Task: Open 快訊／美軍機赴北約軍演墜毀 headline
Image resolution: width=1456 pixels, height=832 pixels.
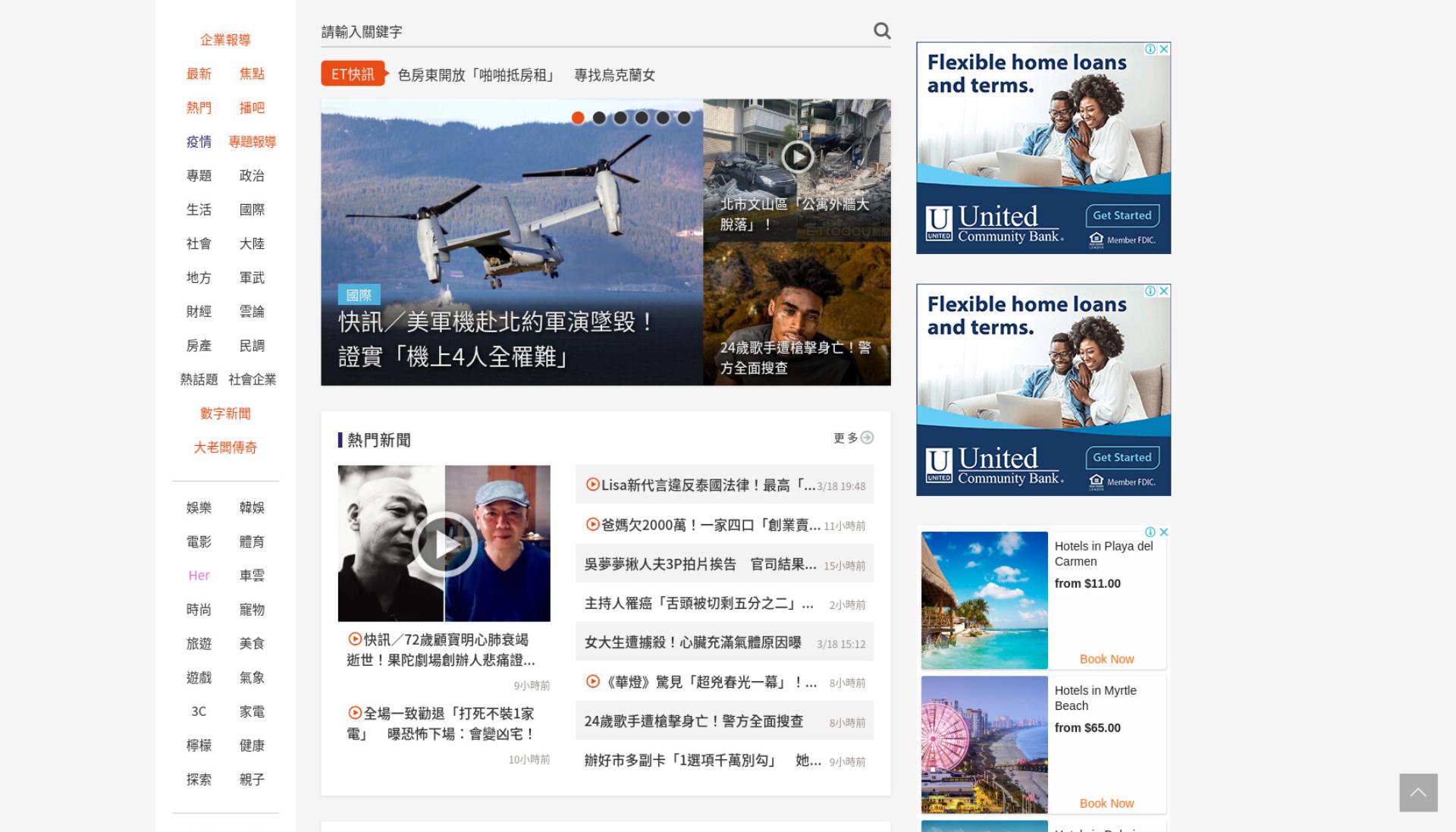Action: (496, 339)
